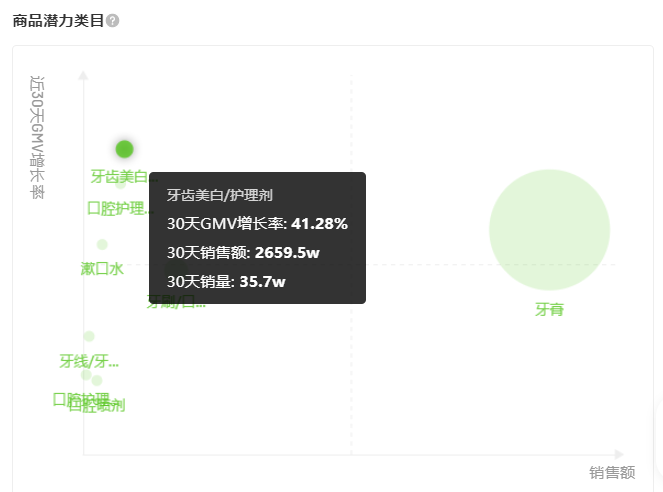The image size is (663, 492).
Task: Click the help icon beside 商品潜力类目
Action: point(112,21)
